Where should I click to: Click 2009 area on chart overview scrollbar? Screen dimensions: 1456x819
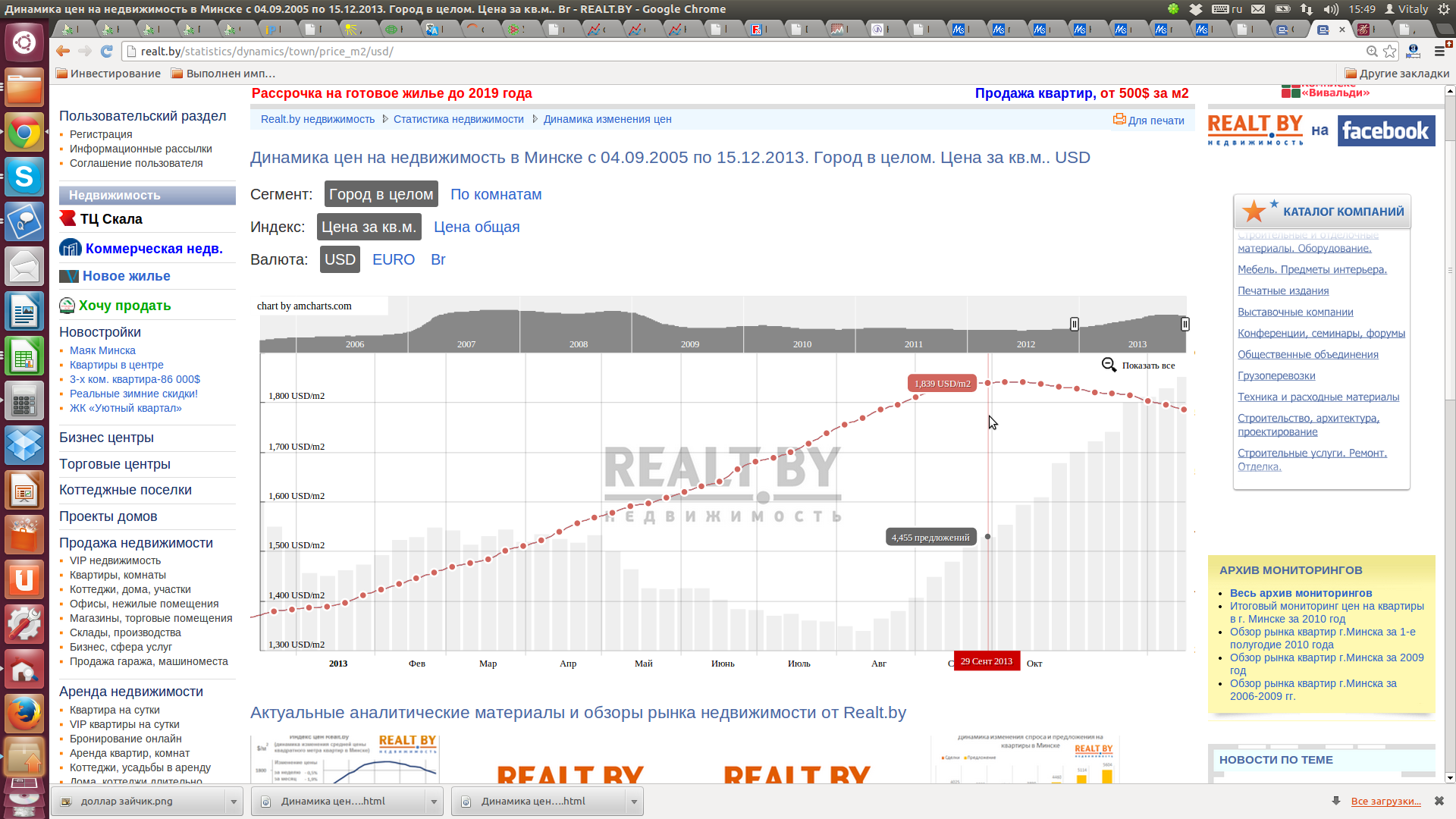tap(689, 326)
